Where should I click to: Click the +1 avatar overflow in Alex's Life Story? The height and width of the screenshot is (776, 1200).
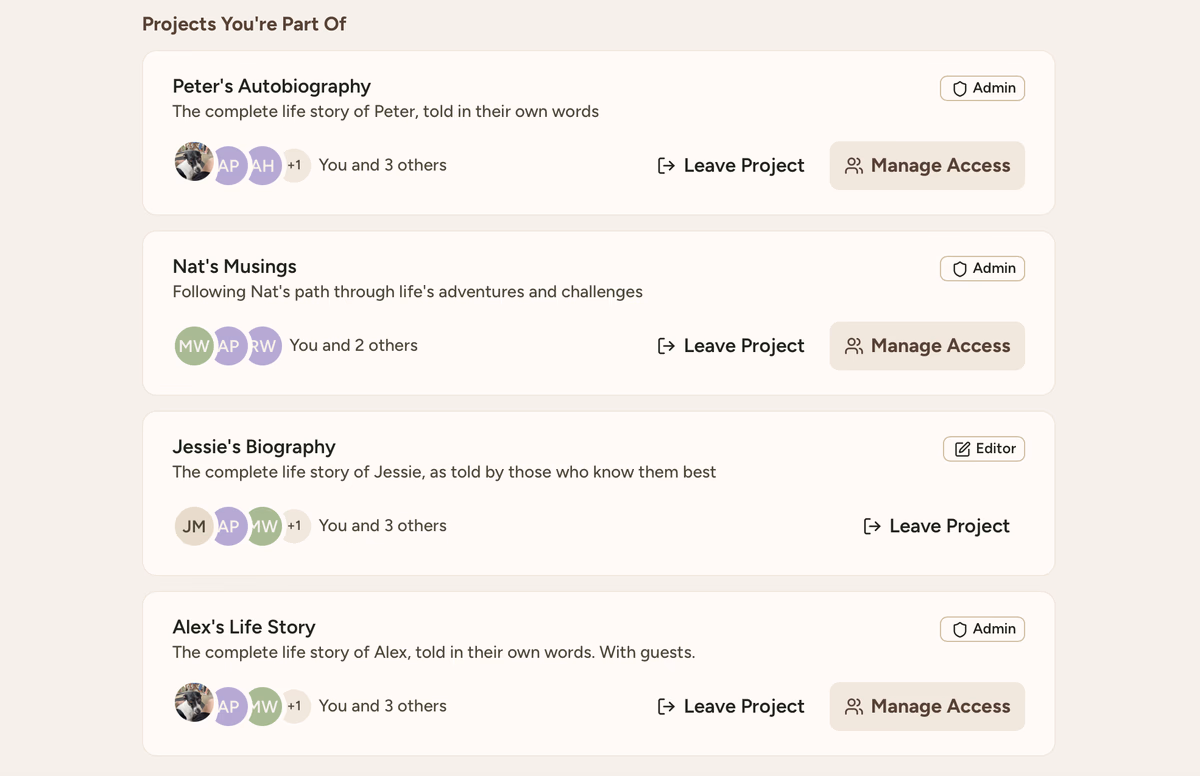pos(296,706)
